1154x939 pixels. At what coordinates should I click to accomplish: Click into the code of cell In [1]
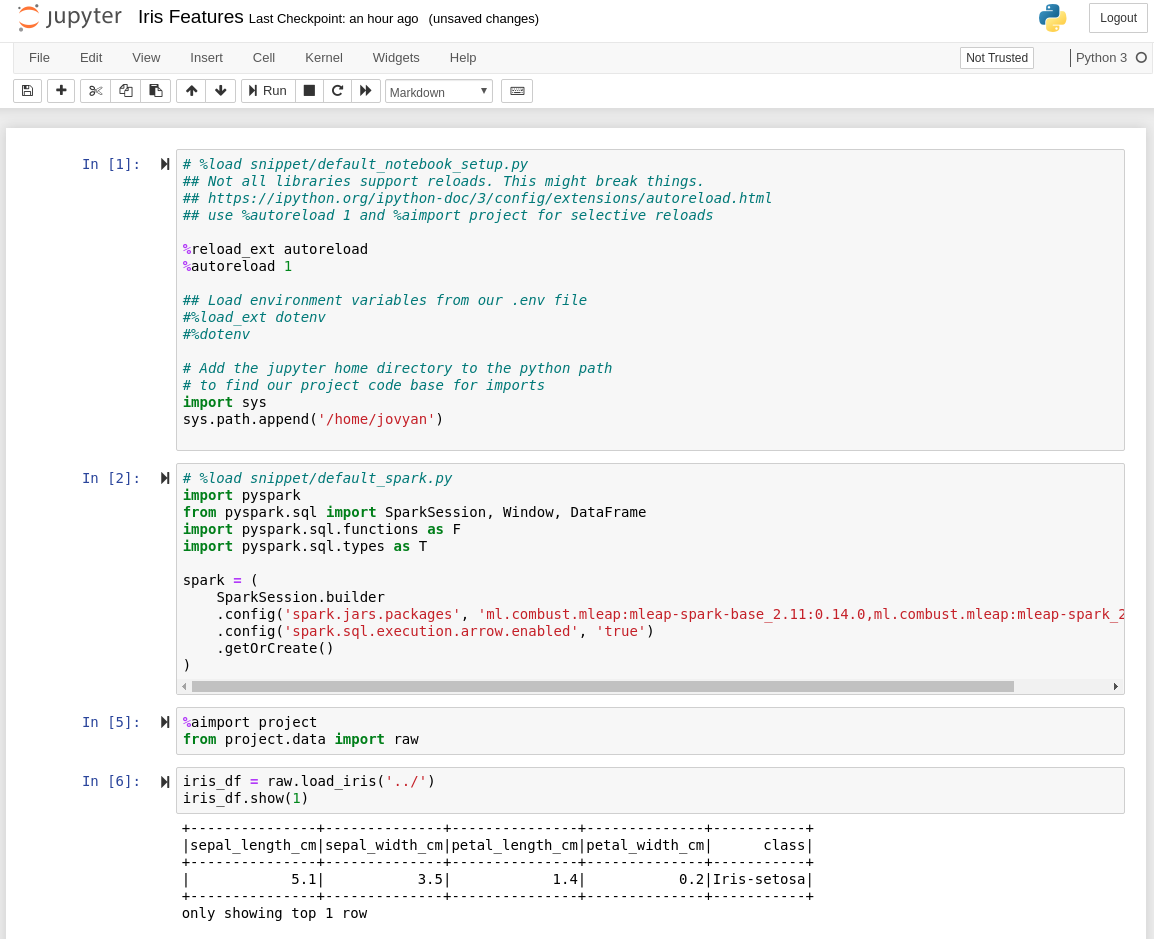pyautogui.click(x=650, y=300)
